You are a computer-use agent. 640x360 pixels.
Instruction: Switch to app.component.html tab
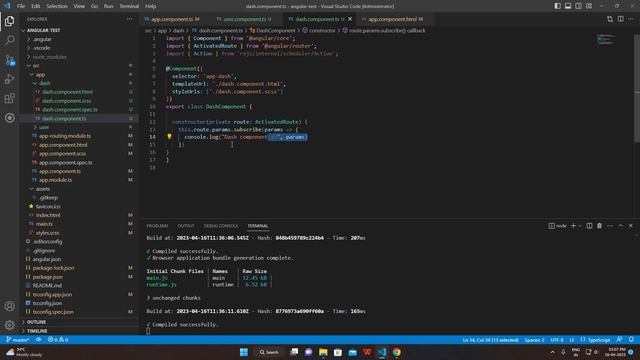tap(395, 19)
